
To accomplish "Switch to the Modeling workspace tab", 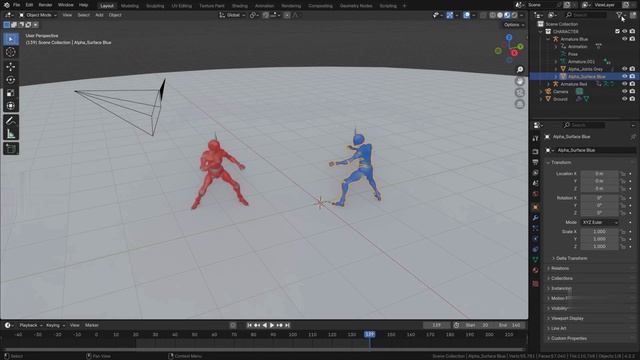I will [130, 6].
